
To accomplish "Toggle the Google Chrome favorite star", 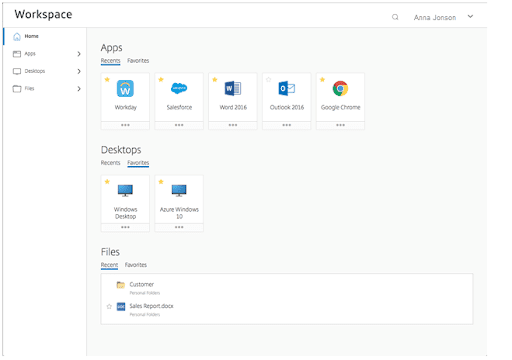I will 322,79.
